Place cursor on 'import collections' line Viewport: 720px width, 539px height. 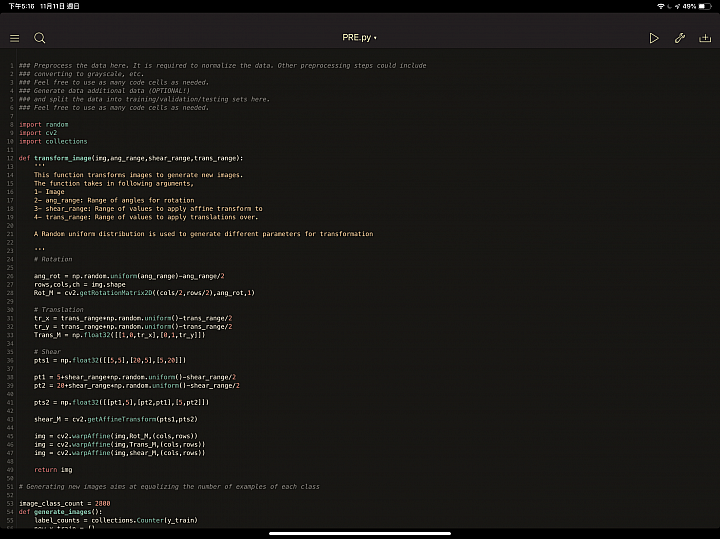tap(53, 141)
